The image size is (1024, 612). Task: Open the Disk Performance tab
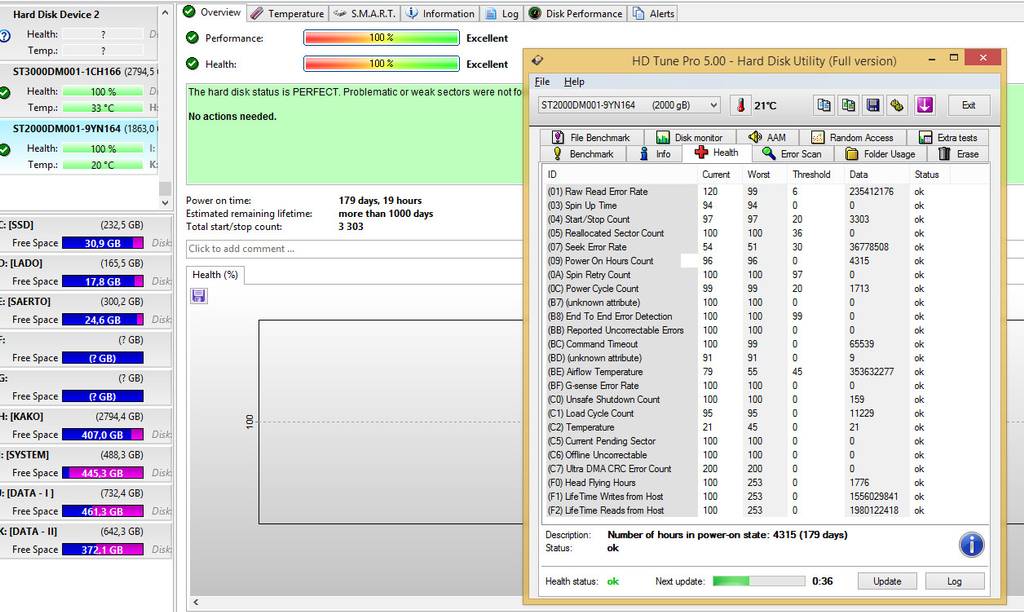[x=575, y=13]
